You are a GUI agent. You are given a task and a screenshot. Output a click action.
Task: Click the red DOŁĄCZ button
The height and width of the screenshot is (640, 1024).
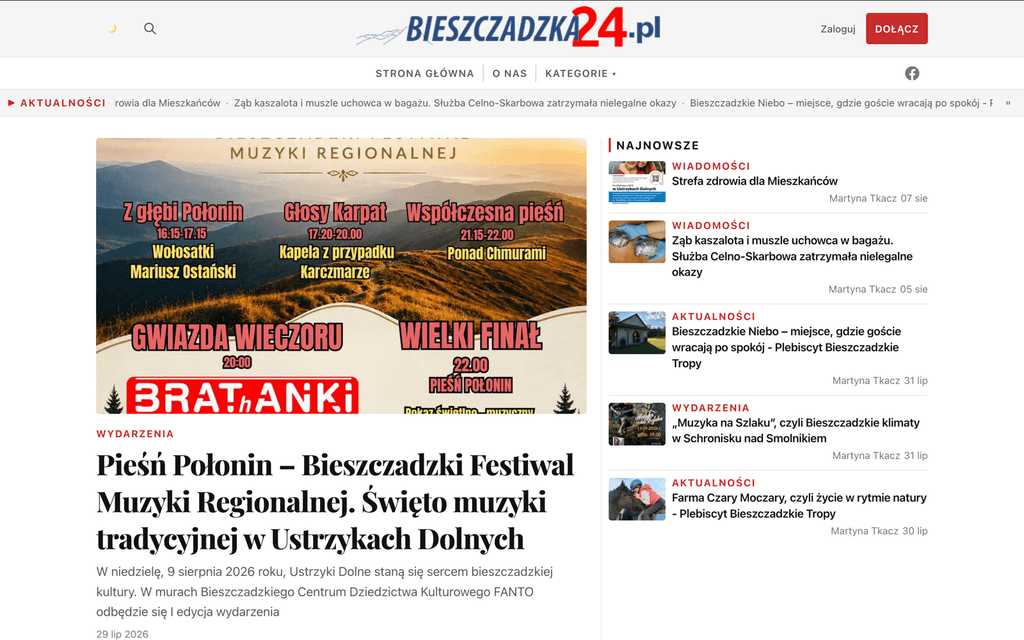tap(897, 29)
